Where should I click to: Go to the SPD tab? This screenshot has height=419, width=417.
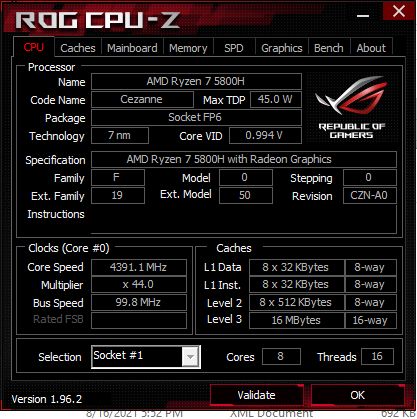[x=234, y=48]
